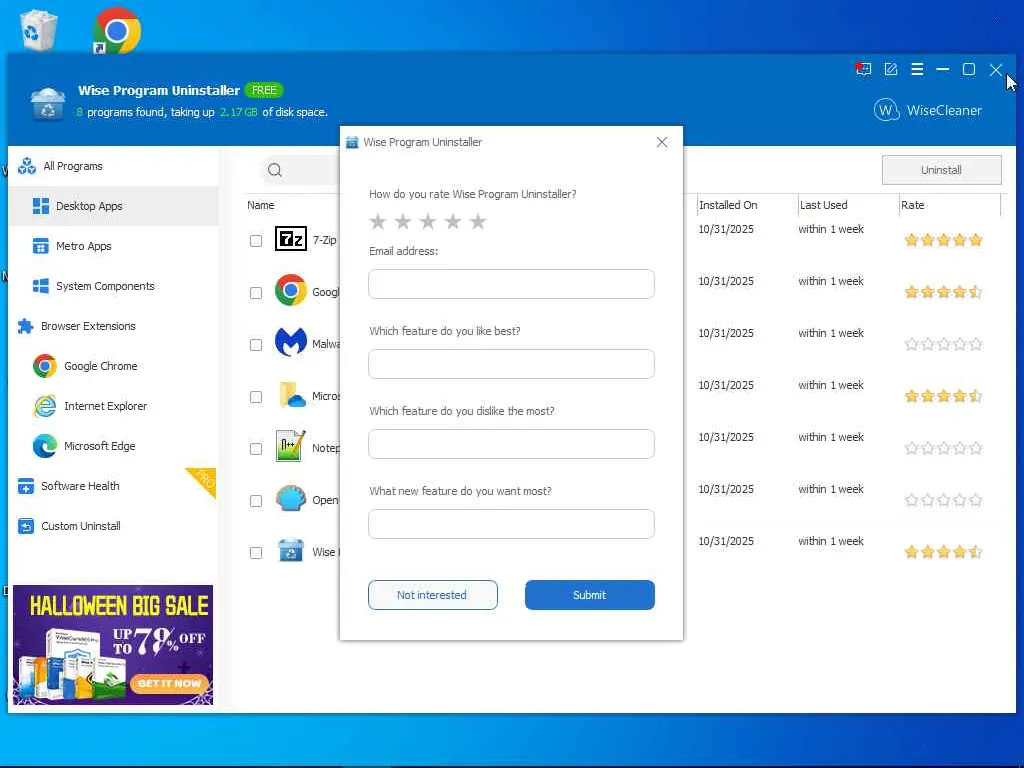Image resolution: width=1024 pixels, height=768 pixels.
Task: Rate four stars in the feedback dialog
Action: [x=453, y=221]
